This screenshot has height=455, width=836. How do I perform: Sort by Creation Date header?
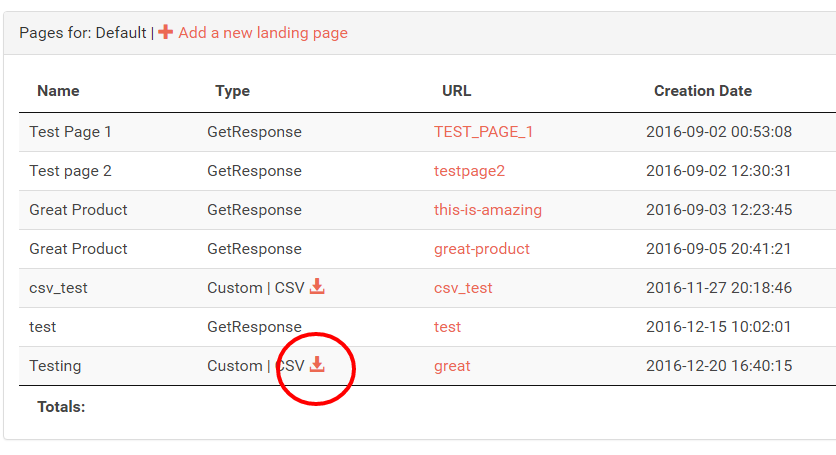[703, 91]
